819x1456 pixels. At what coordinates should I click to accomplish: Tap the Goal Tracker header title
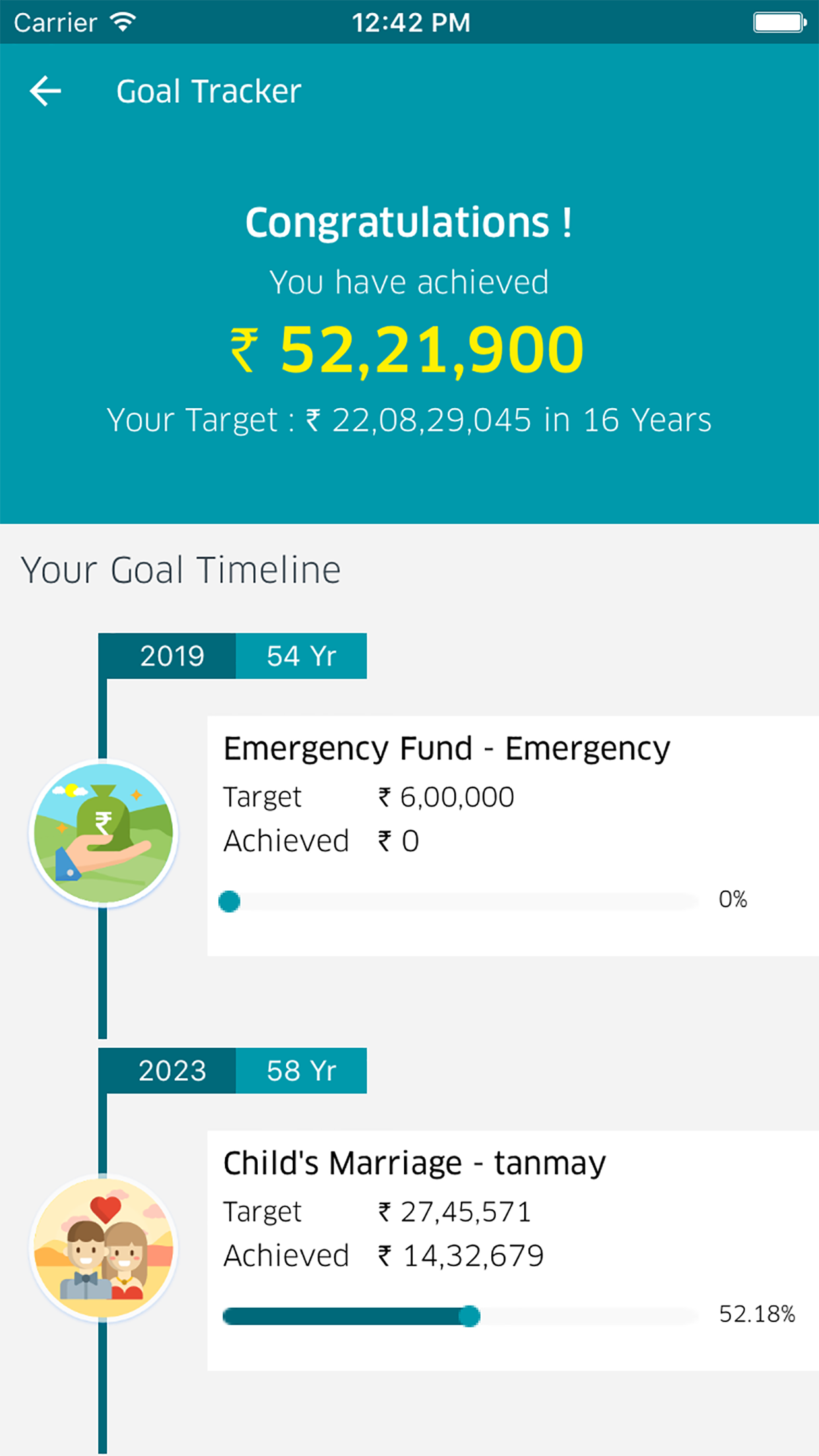tap(208, 91)
